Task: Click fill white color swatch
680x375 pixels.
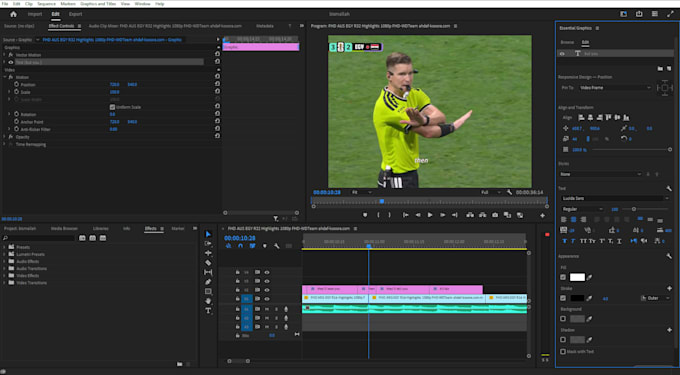Action: point(577,277)
